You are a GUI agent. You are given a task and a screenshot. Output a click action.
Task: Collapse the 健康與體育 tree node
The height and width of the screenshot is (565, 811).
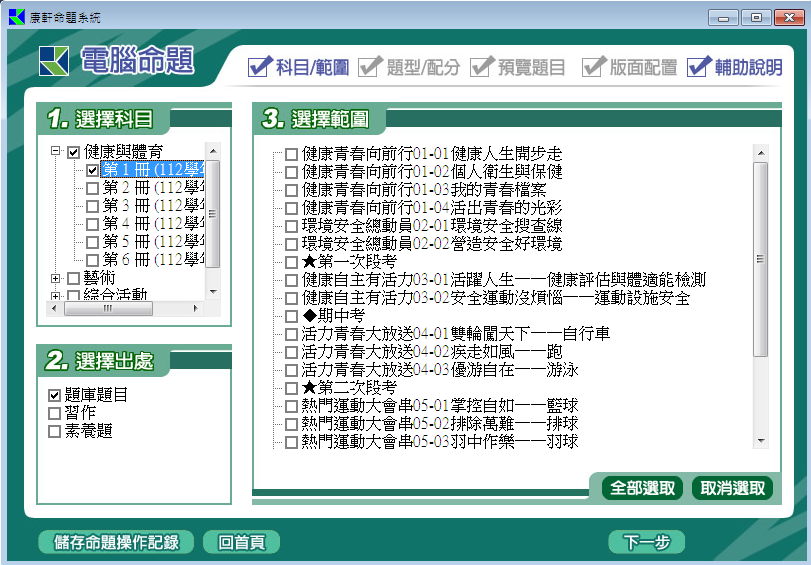click(57, 153)
